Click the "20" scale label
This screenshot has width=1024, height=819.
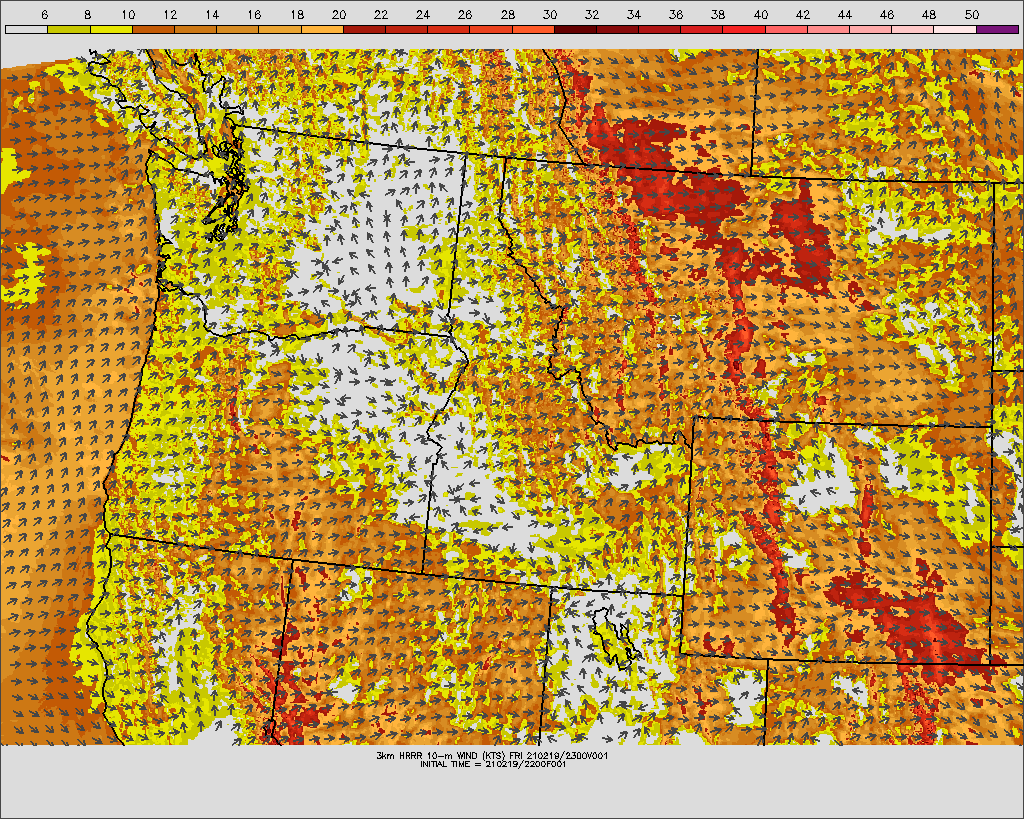339,14
